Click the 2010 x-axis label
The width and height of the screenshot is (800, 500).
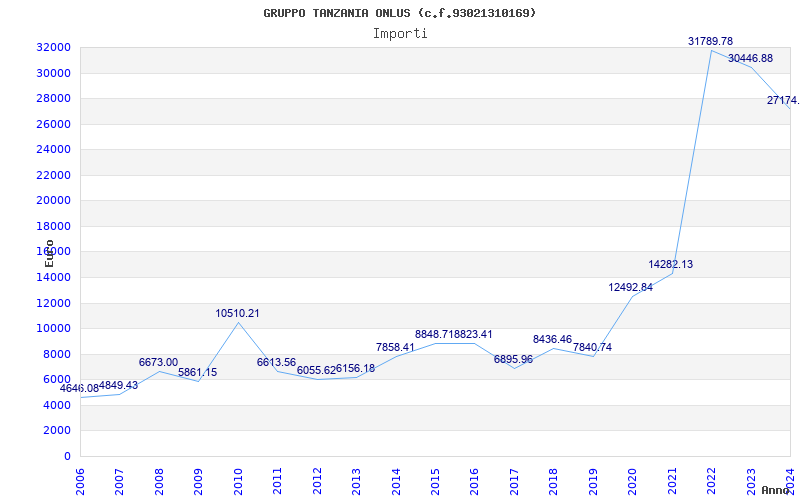(238, 481)
